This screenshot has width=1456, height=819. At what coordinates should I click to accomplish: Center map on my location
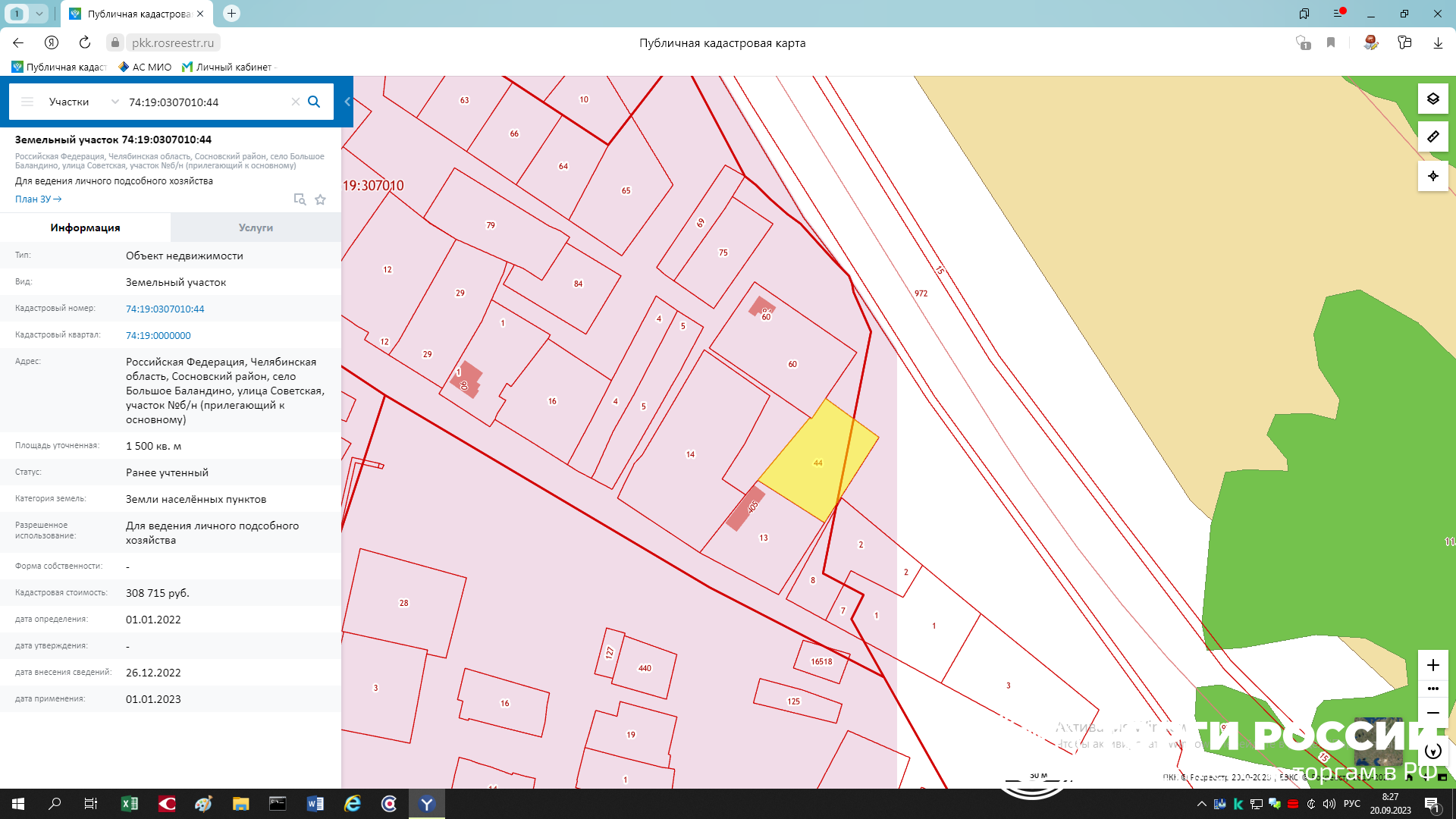pos(1432,176)
